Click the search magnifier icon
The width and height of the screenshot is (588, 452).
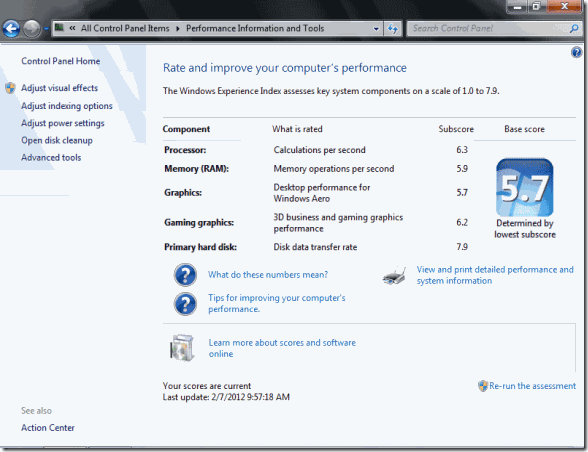[574, 29]
